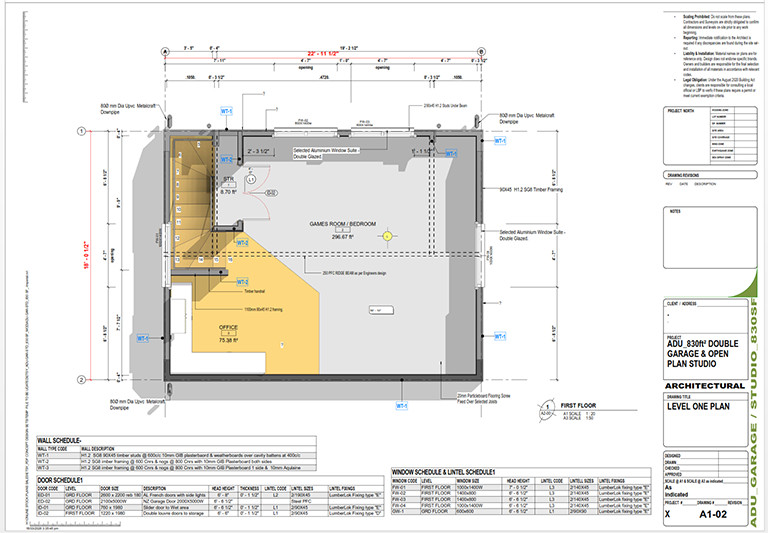Select ID-01 cell in door schedule

coord(51,508)
